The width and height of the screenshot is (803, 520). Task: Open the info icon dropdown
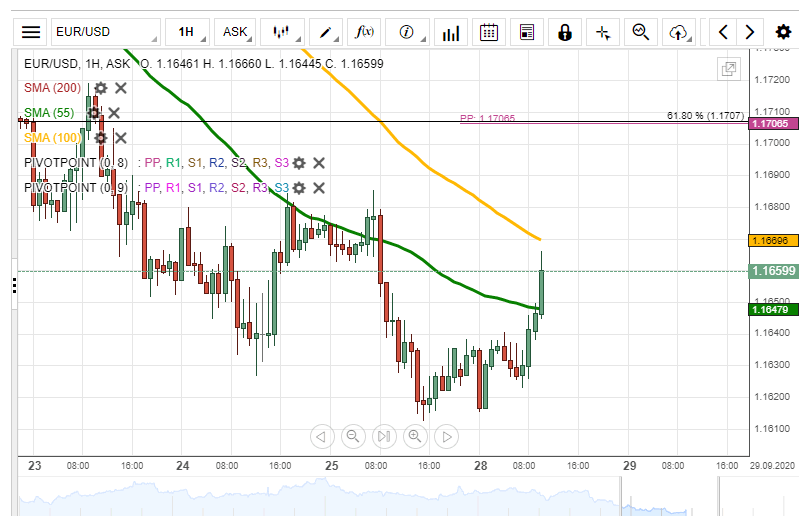click(407, 32)
